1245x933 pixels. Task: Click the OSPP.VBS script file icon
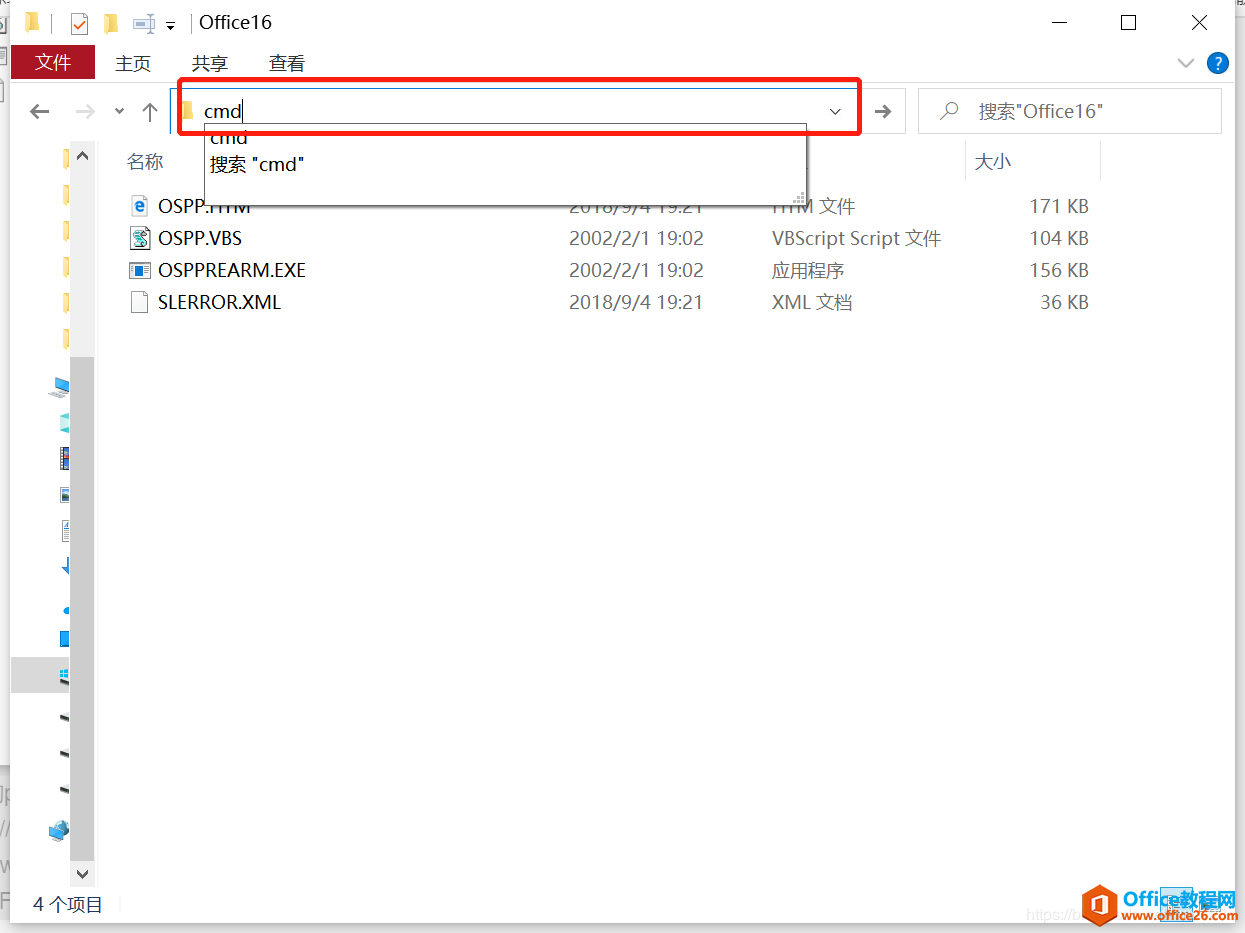140,238
